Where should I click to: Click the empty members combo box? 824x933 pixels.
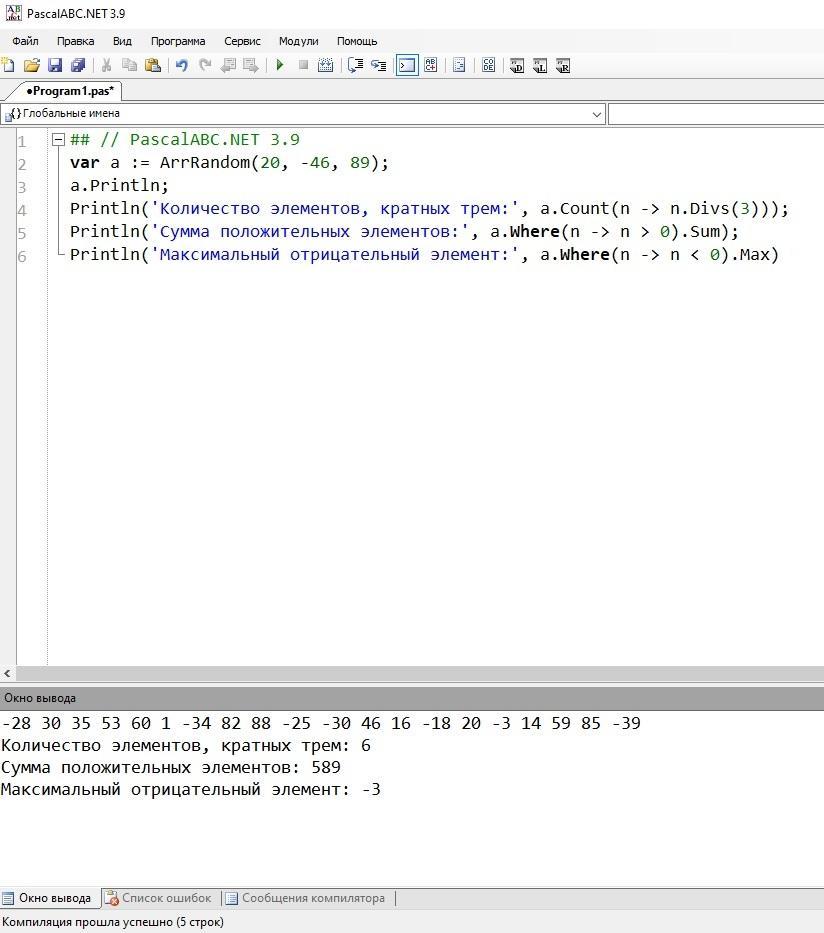716,114
